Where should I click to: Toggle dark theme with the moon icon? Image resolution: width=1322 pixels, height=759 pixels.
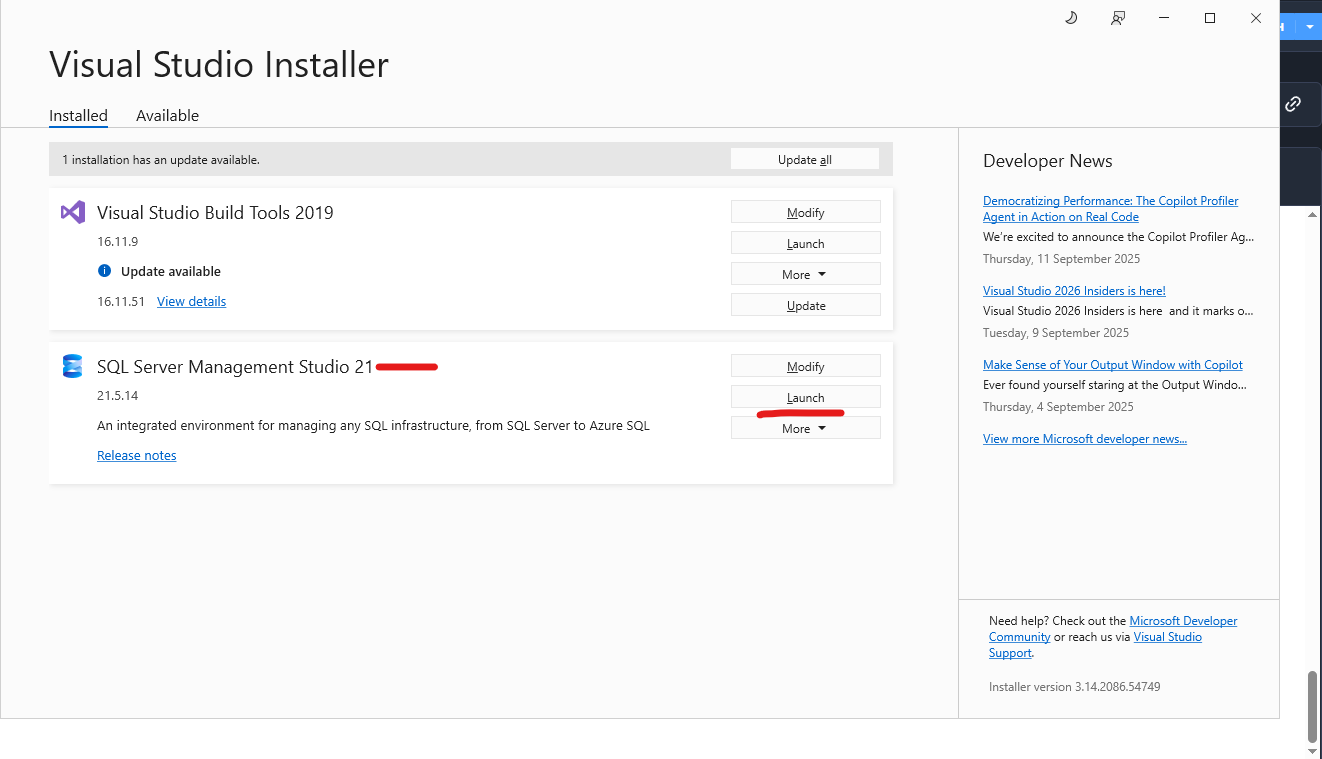pyautogui.click(x=1071, y=18)
